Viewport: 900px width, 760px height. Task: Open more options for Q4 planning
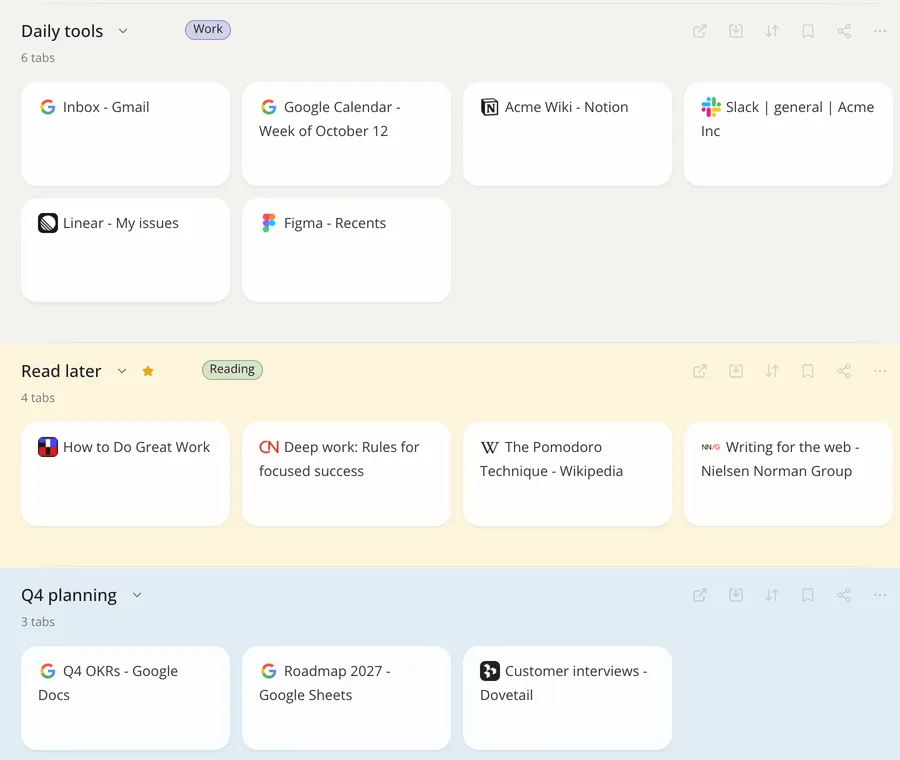click(880, 595)
